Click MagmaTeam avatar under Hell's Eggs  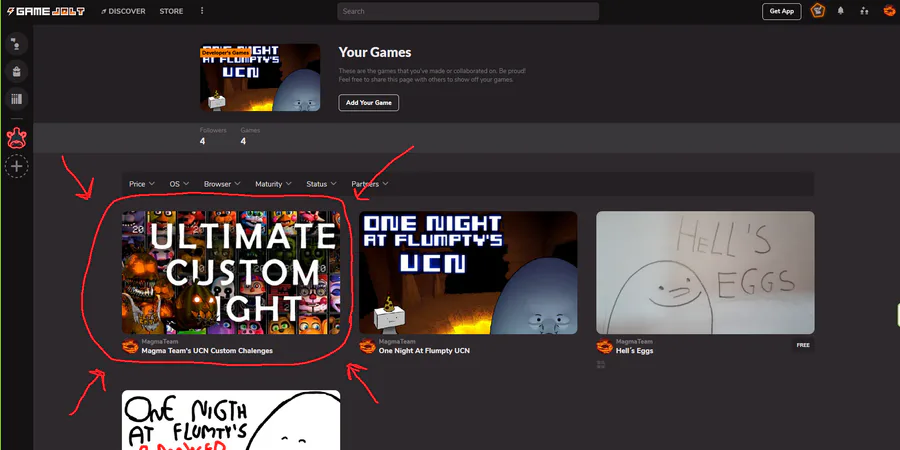point(604,346)
